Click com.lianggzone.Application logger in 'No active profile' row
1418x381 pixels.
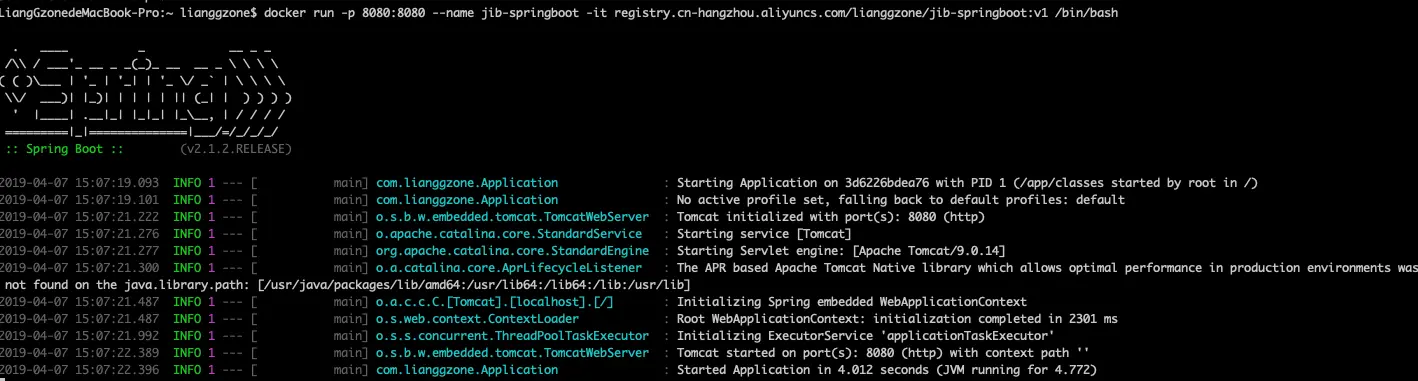(x=467, y=200)
